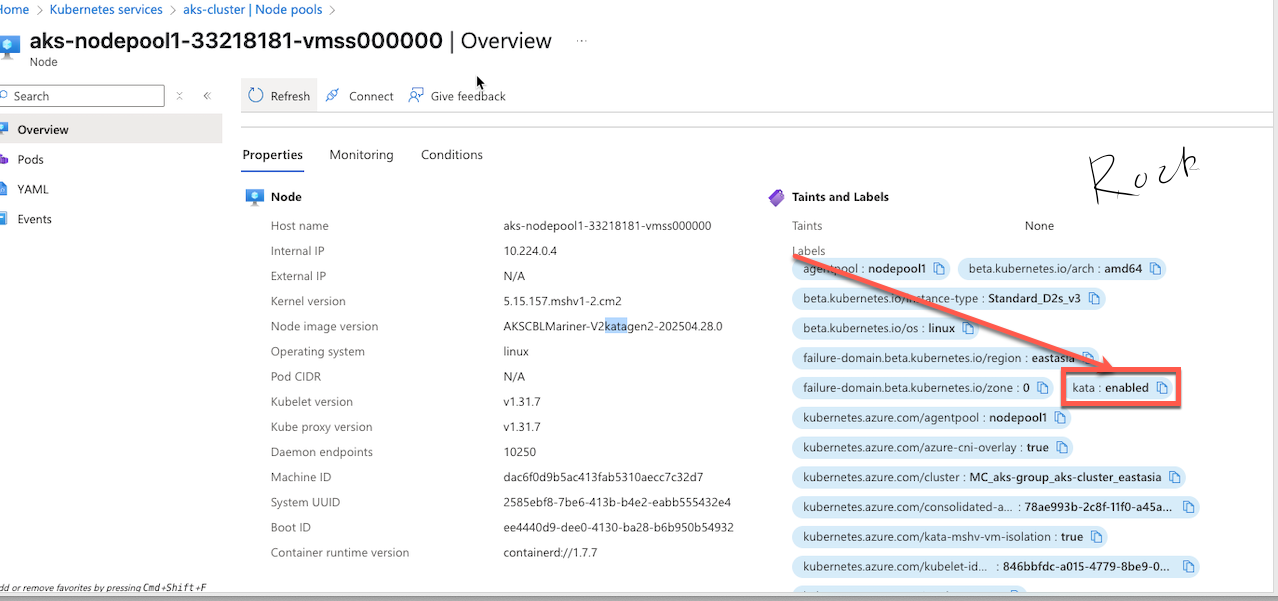Click the Connect plug icon
This screenshot has height=601, width=1278.
point(333,96)
